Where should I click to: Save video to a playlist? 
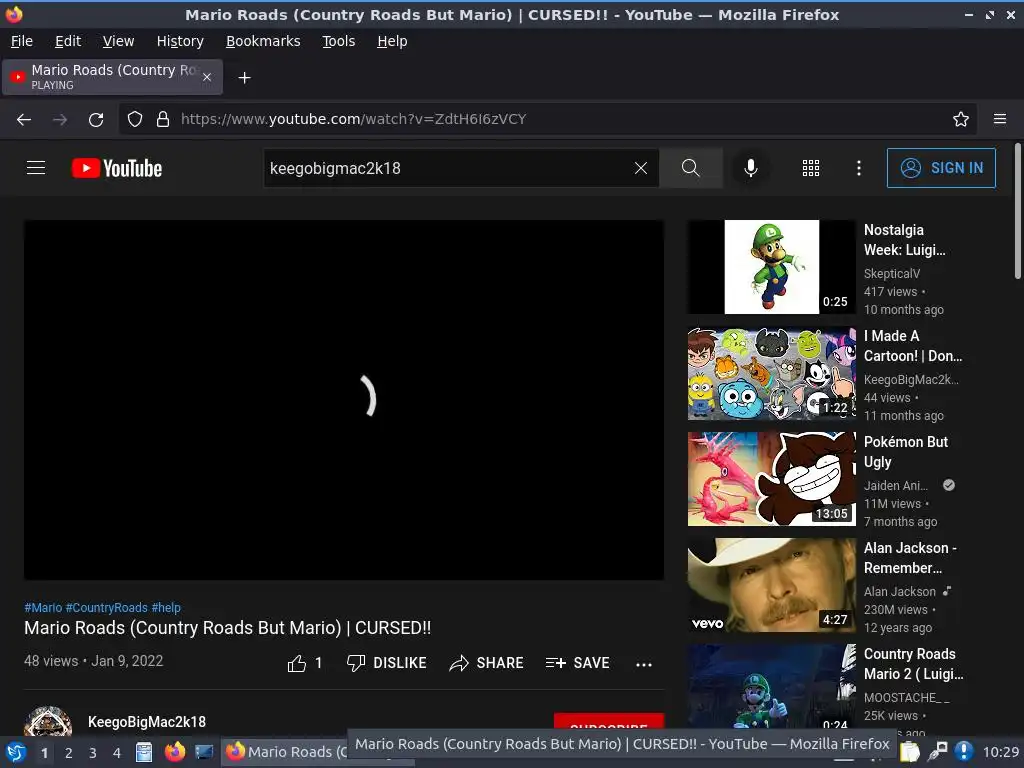pyautogui.click(x=577, y=663)
